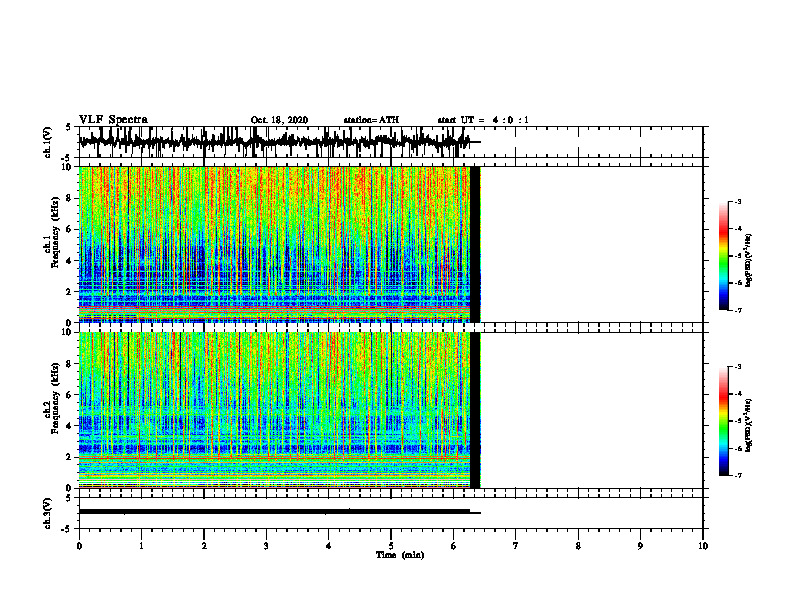Click the "station=ATH" label
This screenshot has height=612, width=792.
[371, 120]
